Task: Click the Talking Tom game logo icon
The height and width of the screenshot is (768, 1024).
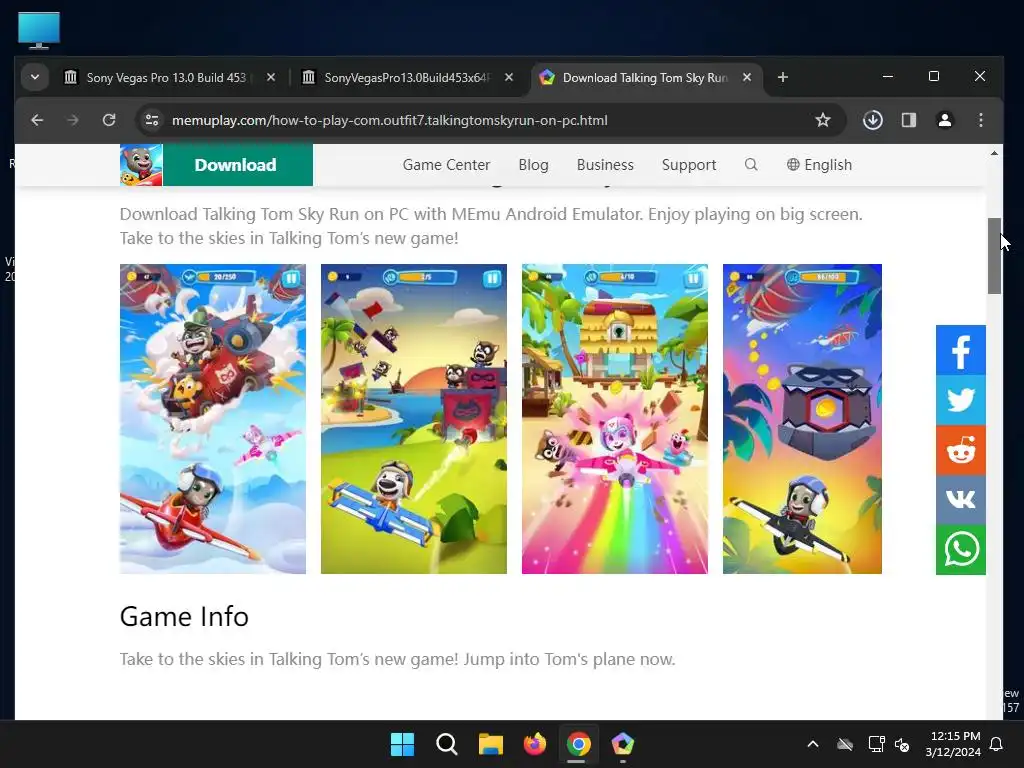Action: coord(141,165)
